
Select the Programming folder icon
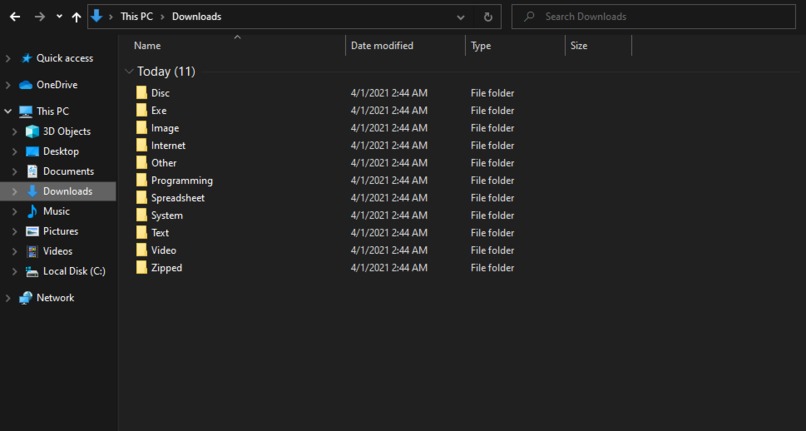[x=141, y=180]
